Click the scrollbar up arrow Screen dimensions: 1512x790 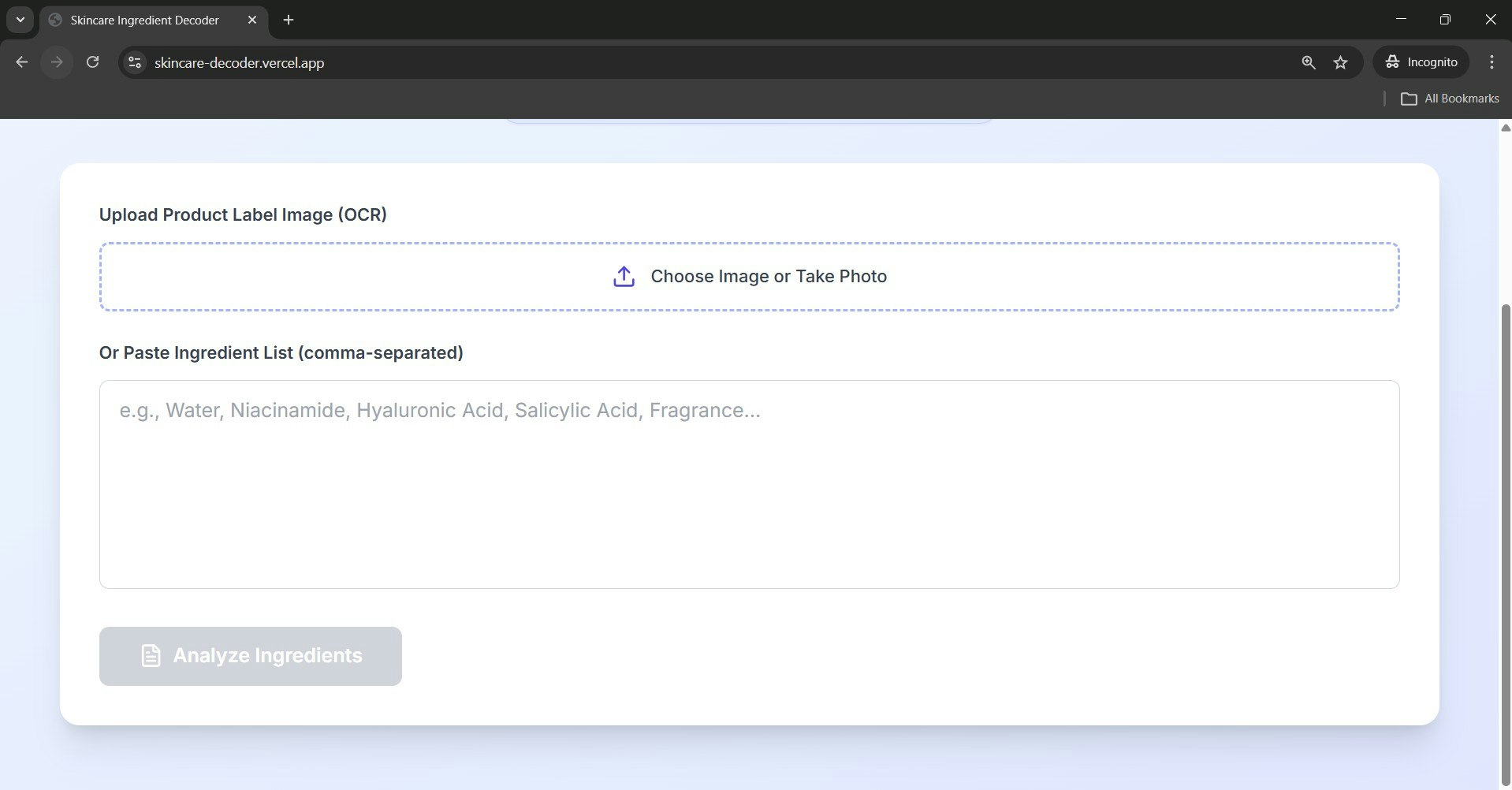point(1505,128)
